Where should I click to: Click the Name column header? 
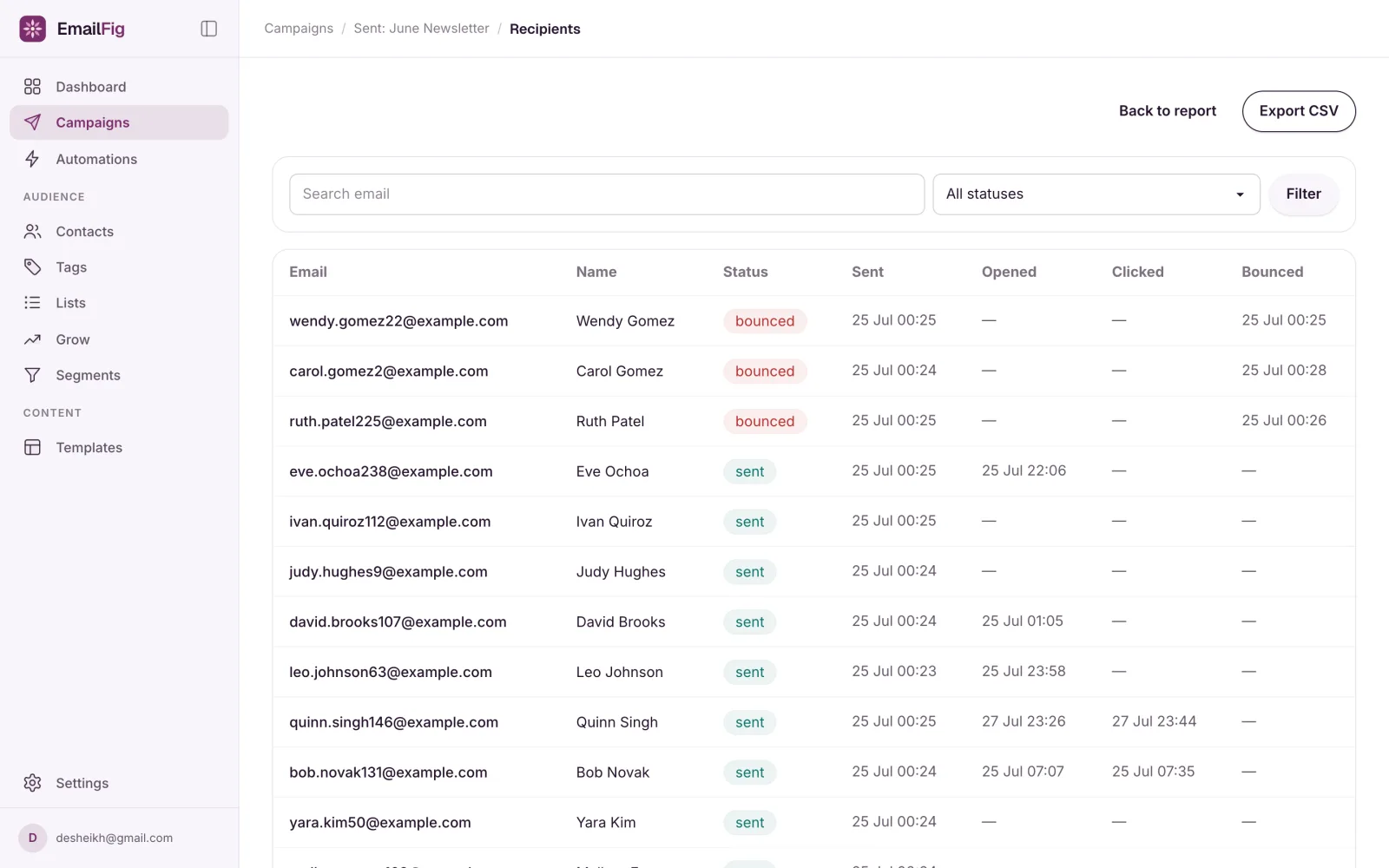coord(596,272)
